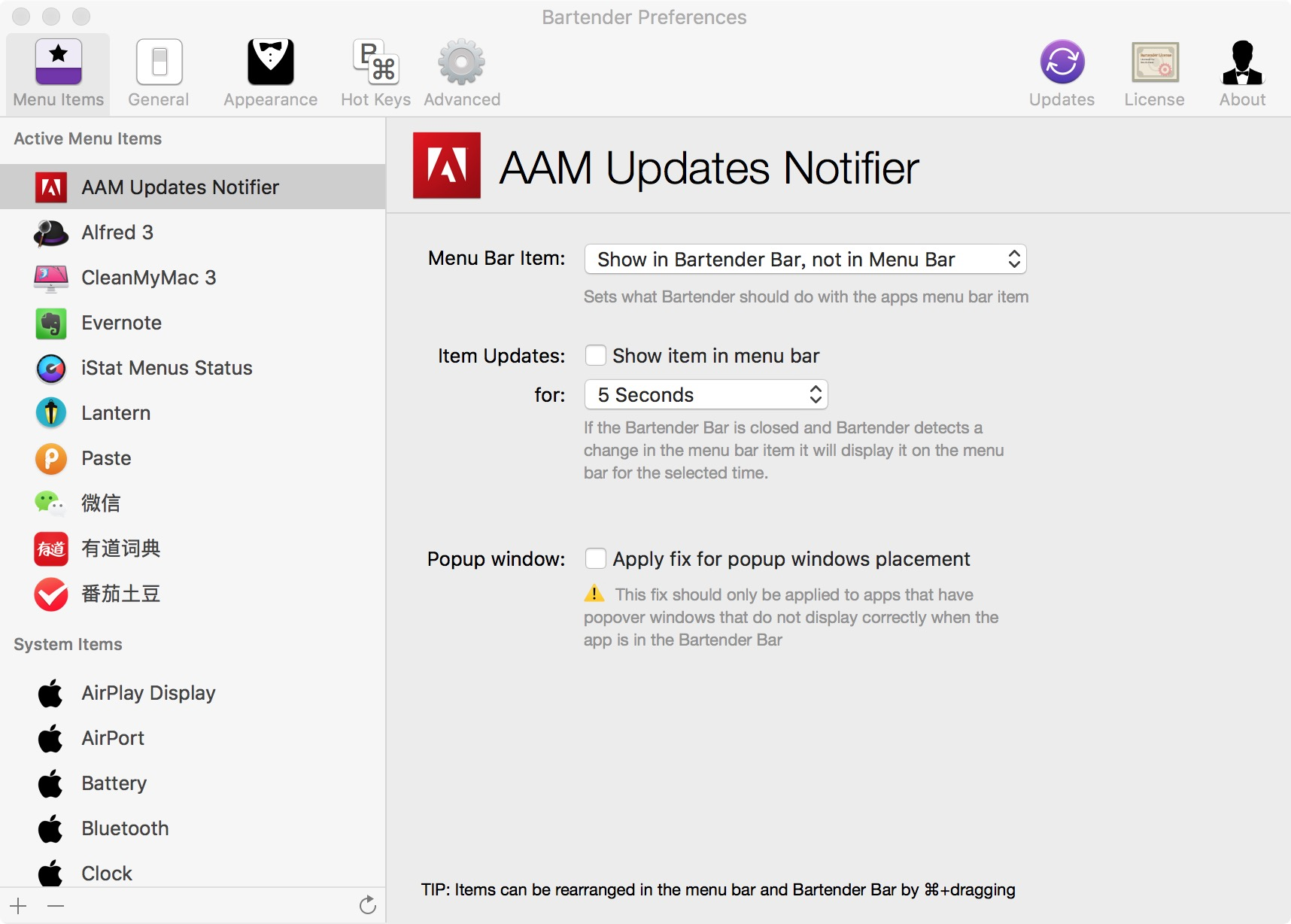Click the Apple icon beside AirPlay Display
The height and width of the screenshot is (924, 1291).
point(50,692)
